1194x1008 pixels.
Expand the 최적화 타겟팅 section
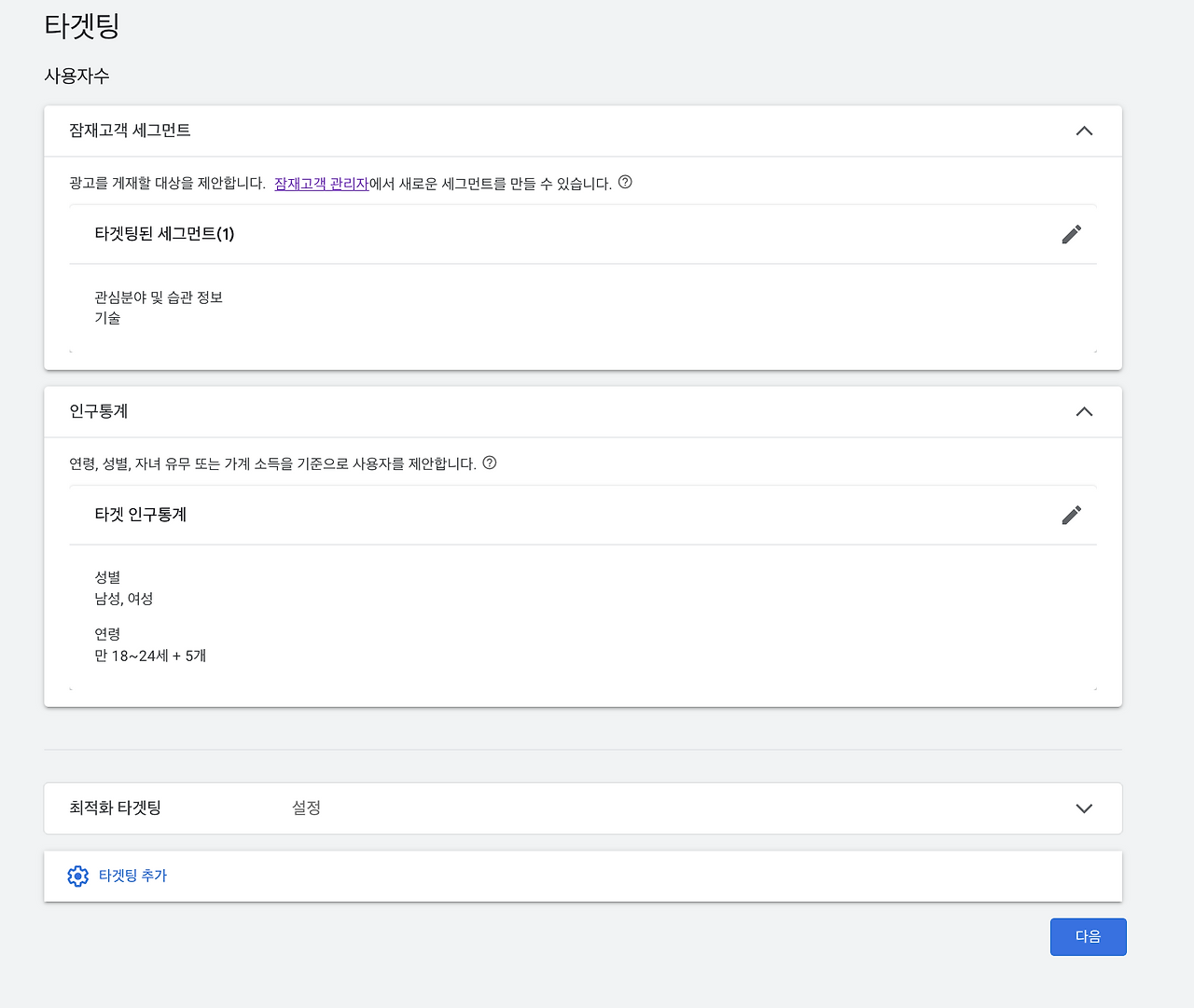point(1083,808)
